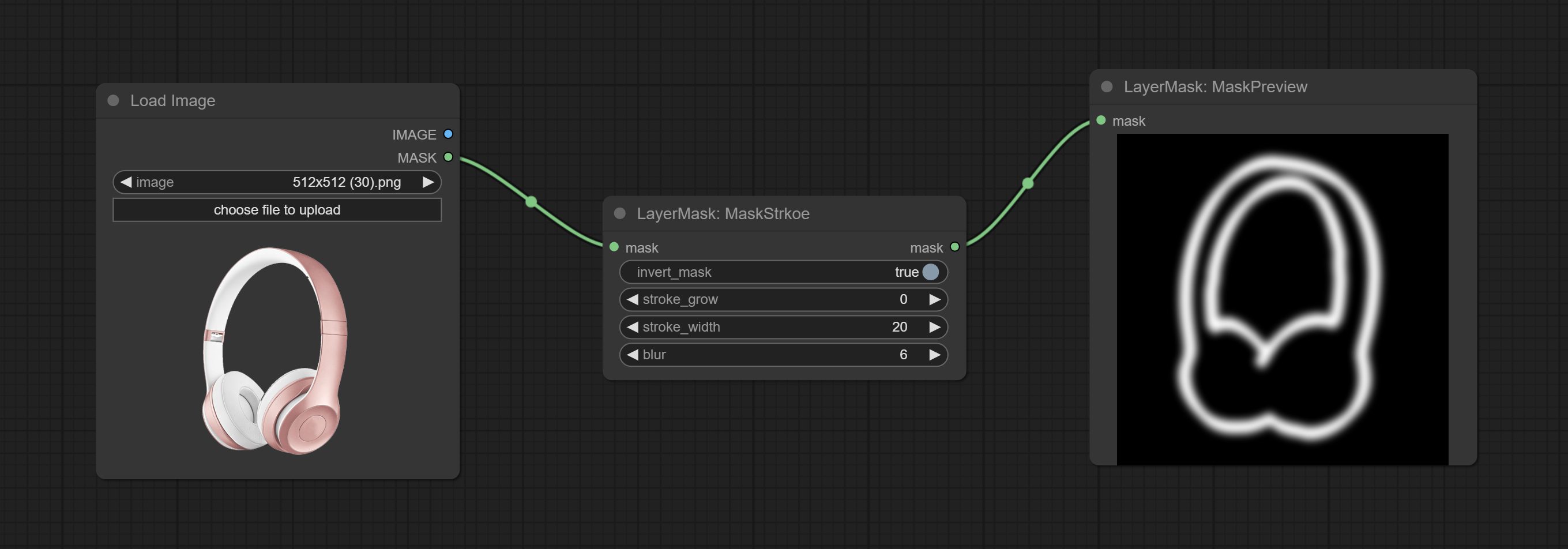The height and width of the screenshot is (549, 1568).
Task: Click the IMAGE output socket on Load Image
Action: (x=448, y=134)
